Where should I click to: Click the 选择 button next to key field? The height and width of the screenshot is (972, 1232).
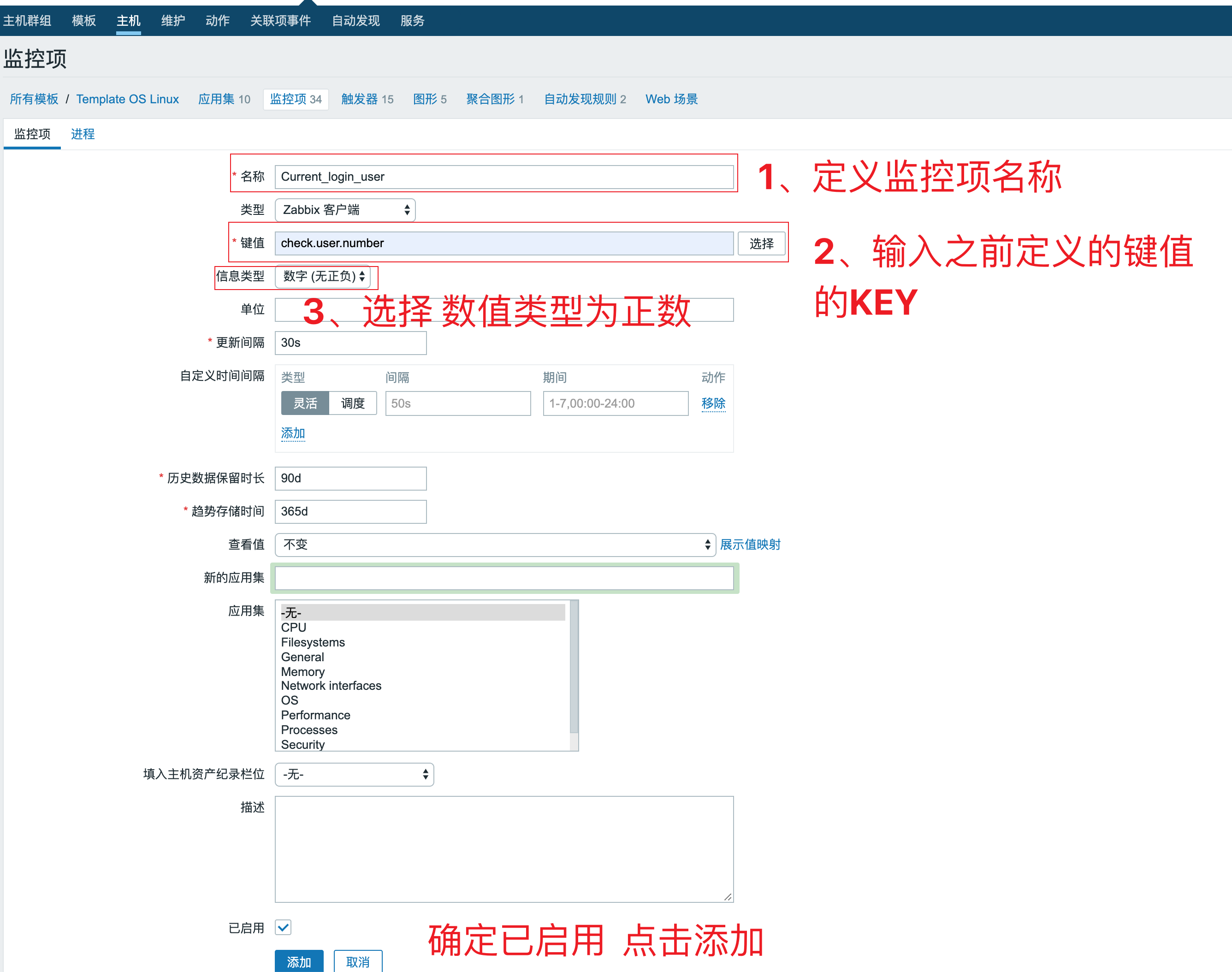pos(761,243)
